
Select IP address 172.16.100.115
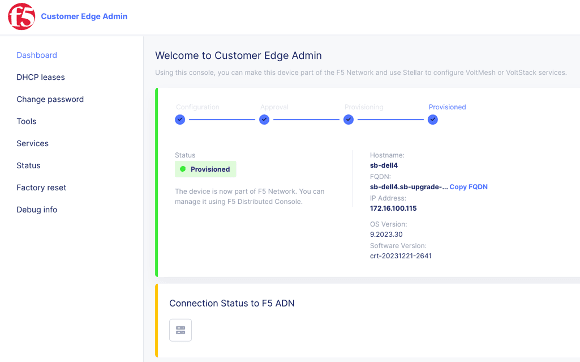pyautogui.click(x=393, y=209)
